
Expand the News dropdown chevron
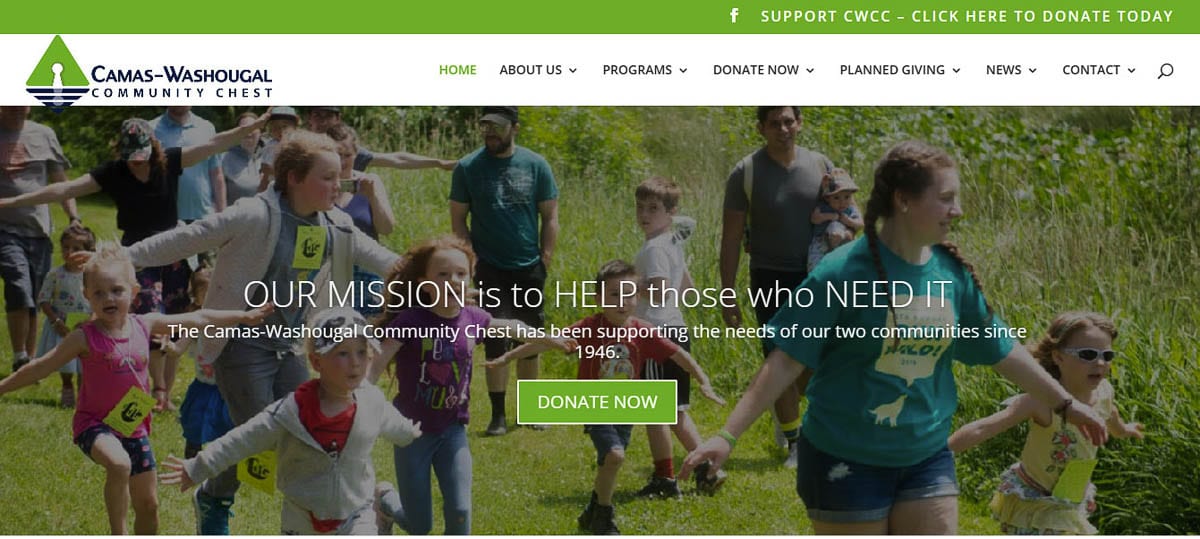click(1033, 71)
